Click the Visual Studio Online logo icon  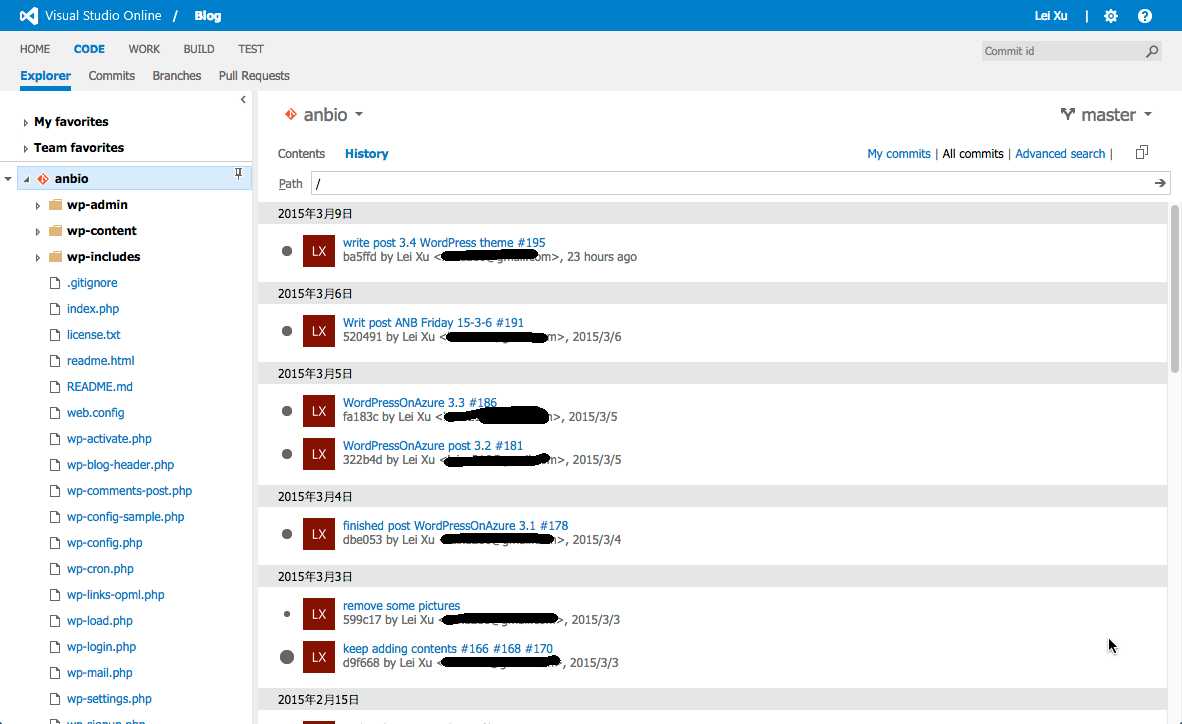click(x=29, y=15)
